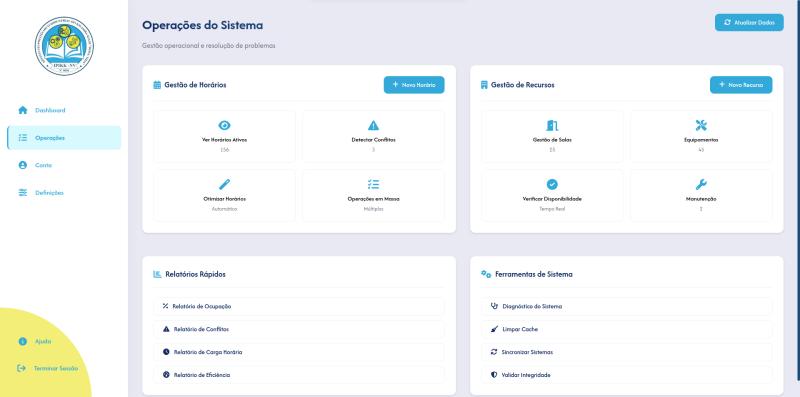The height and width of the screenshot is (397, 800).
Task: Click the Relatório de Carga Horária label
Action: click(208, 352)
